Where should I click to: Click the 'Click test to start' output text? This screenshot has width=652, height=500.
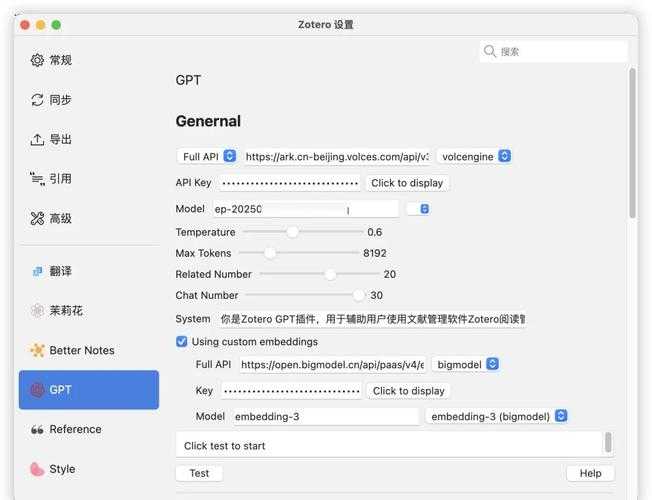pyautogui.click(x=225, y=446)
